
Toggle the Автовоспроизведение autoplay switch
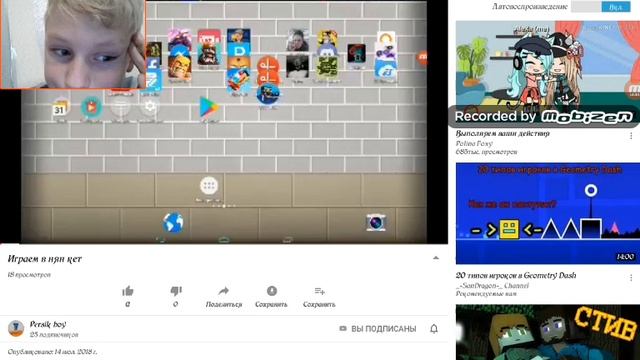pyautogui.click(x=601, y=7)
